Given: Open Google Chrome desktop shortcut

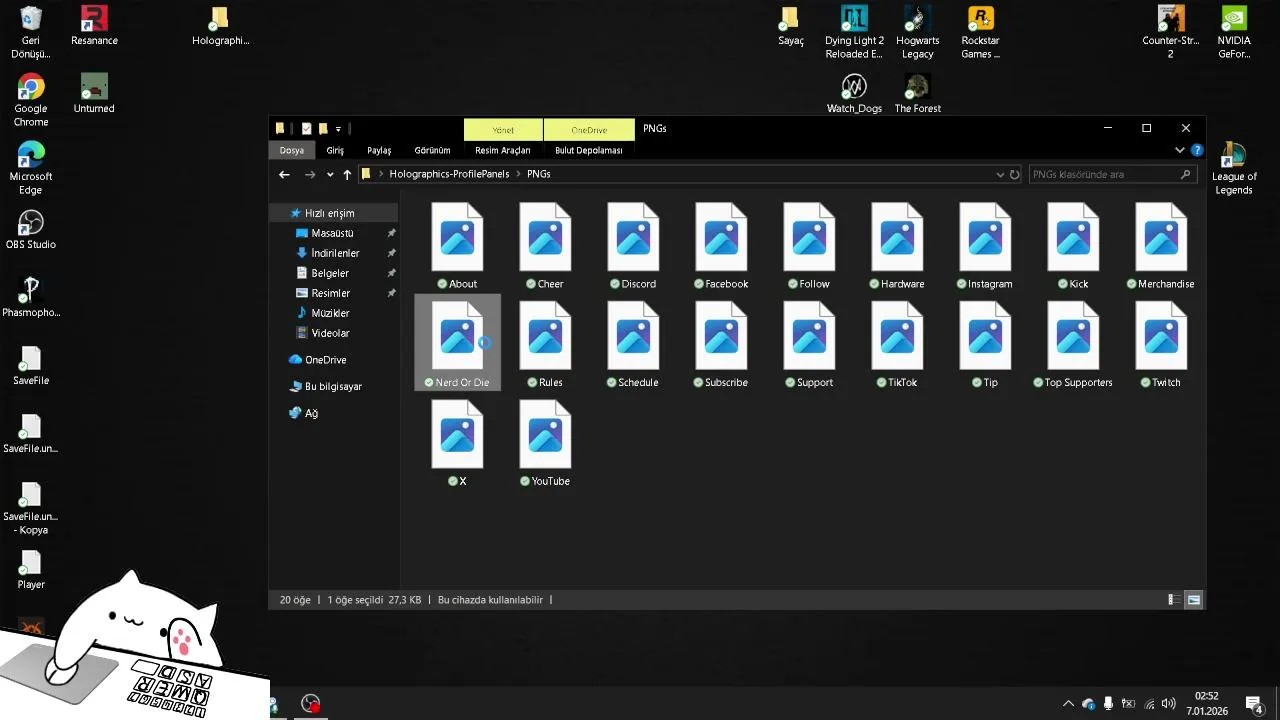Looking at the screenshot, I should point(31,101).
